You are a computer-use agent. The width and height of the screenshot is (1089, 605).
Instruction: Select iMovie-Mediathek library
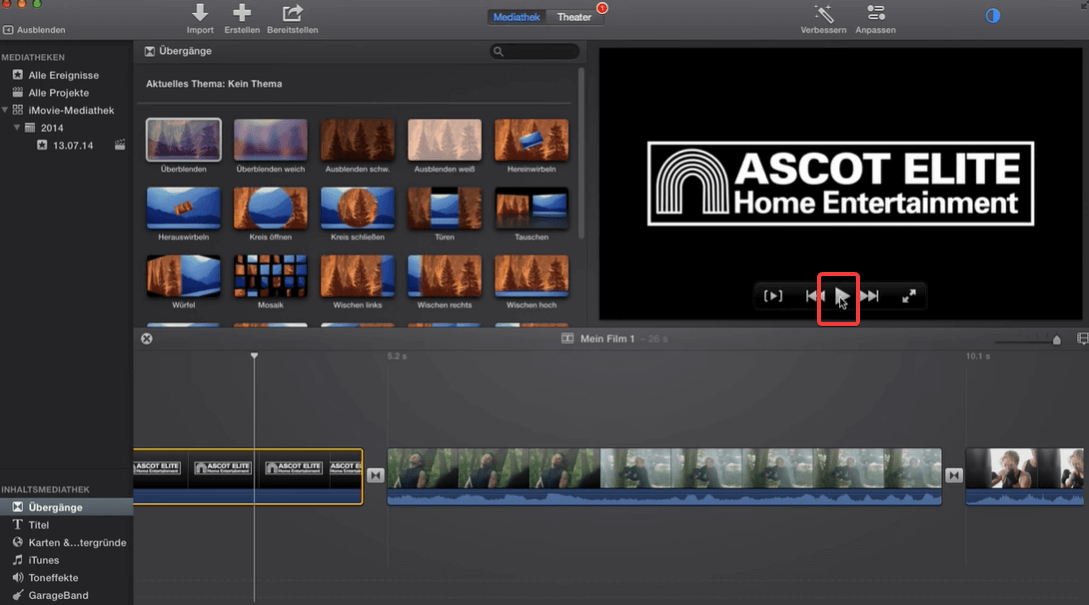click(71, 110)
